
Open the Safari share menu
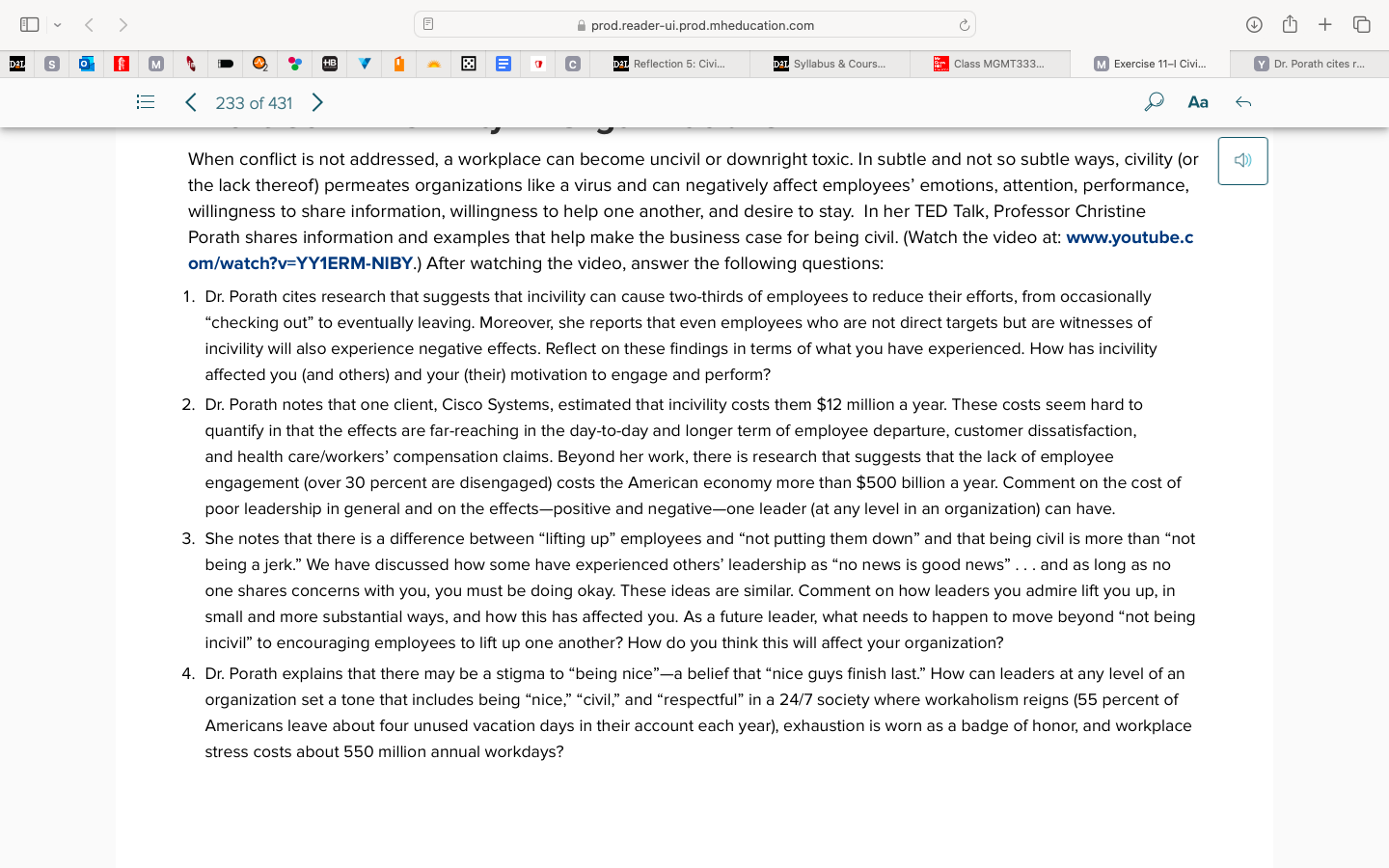(1291, 24)
